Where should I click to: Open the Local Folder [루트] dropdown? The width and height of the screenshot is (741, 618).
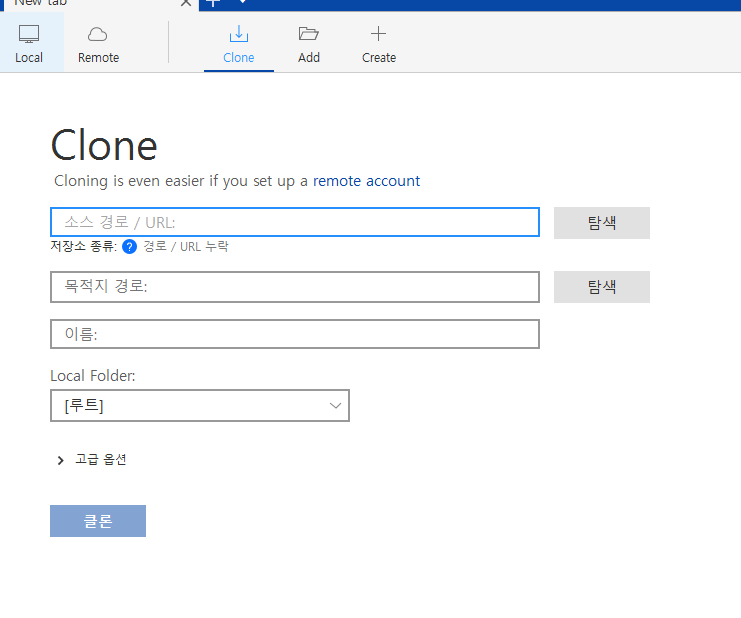pyautogui.click(x=200, y=405)
